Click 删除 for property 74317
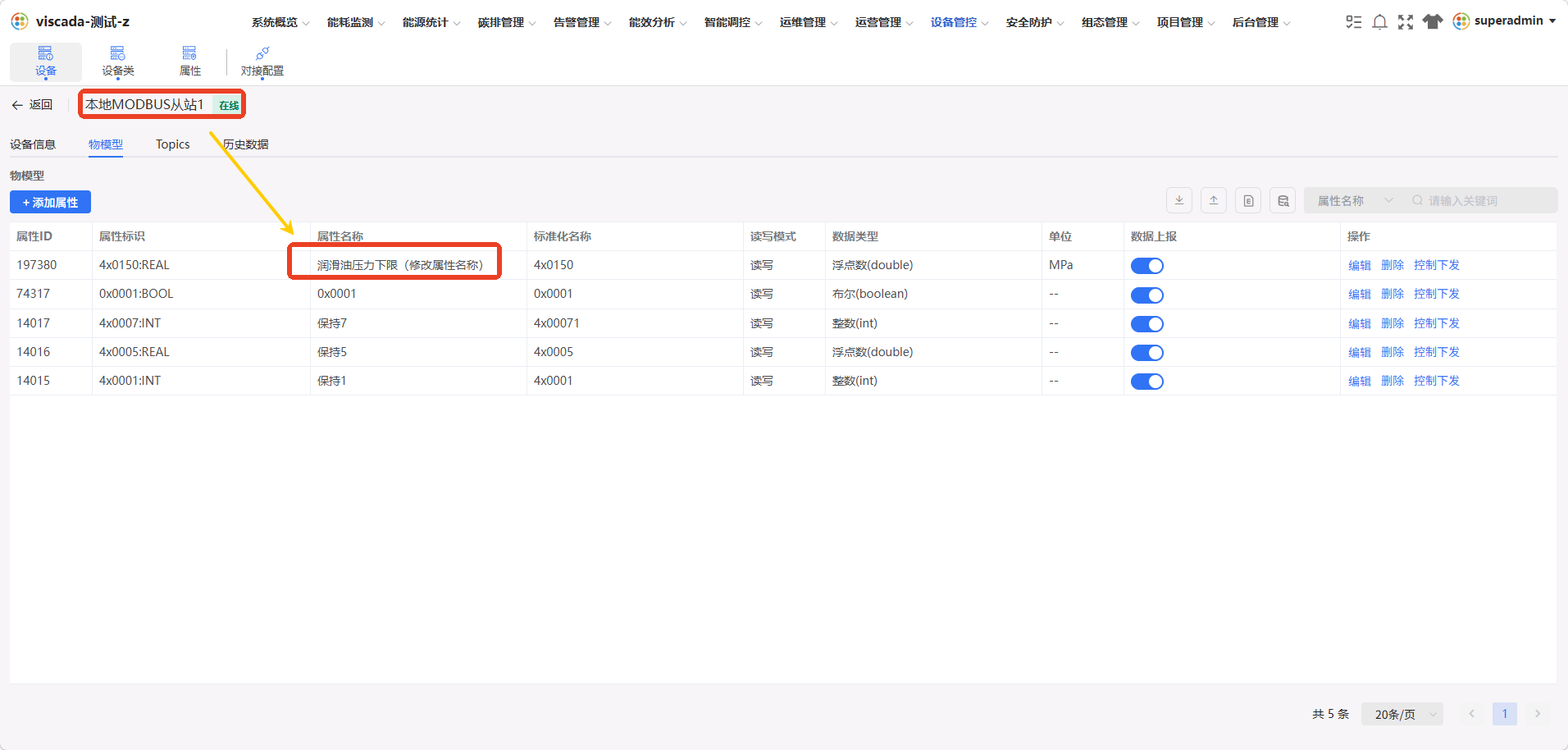The height and width of the screenshot is (750, 1568). (1393, 294)
